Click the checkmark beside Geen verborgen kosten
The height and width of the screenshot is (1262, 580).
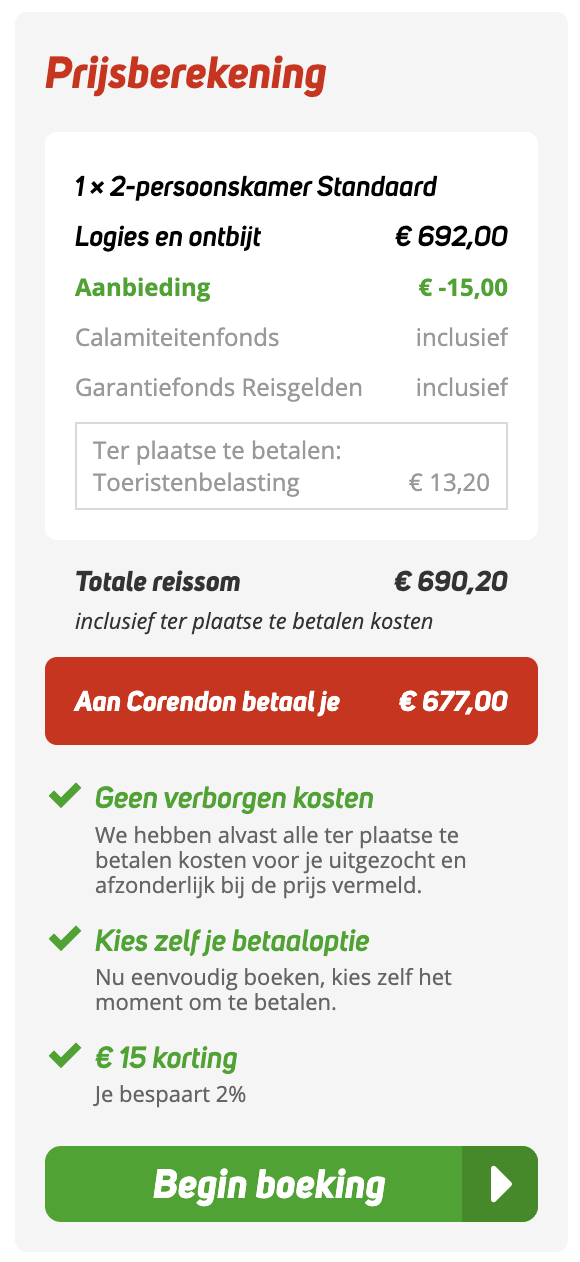(63, 796)
